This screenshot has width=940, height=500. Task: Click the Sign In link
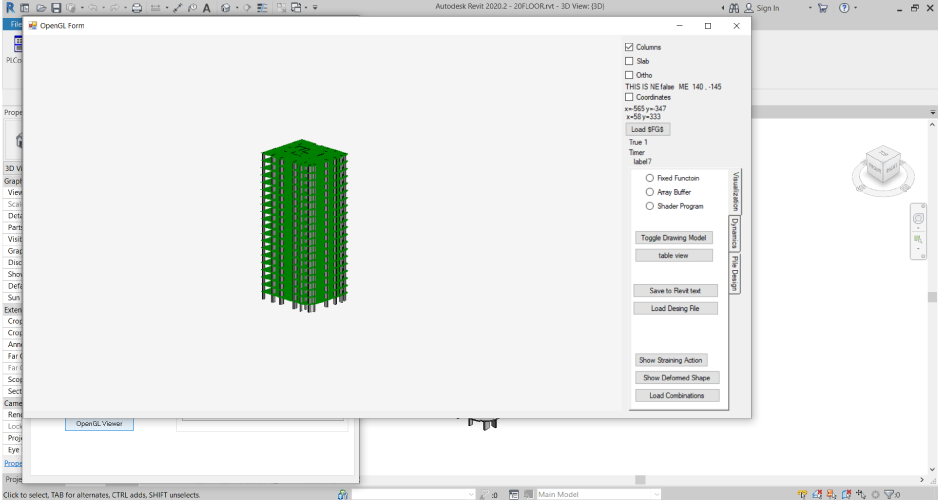point(767,8)
